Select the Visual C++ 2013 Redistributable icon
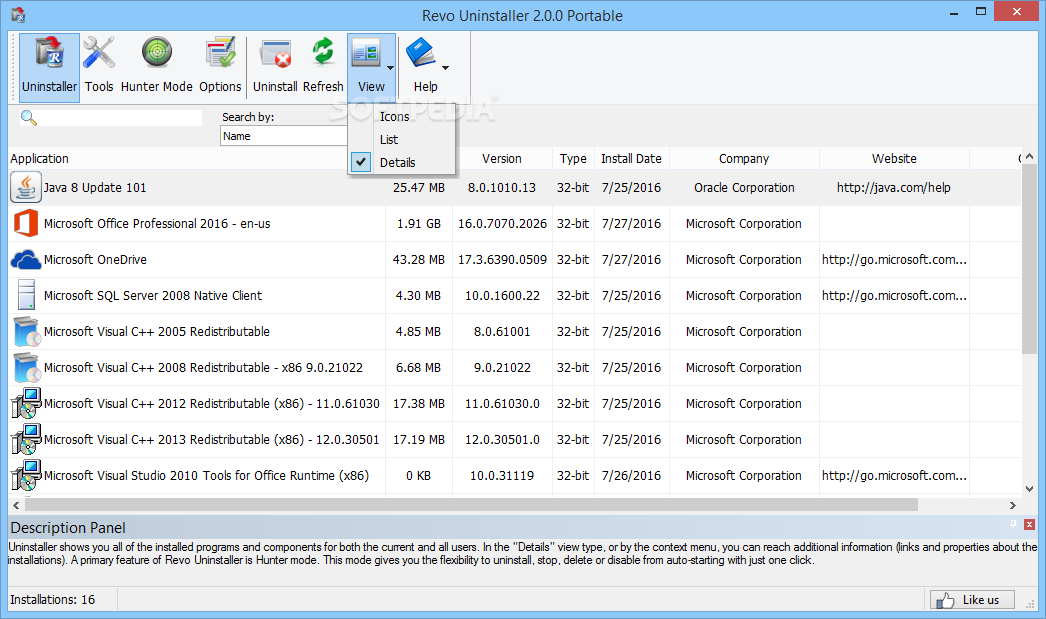 [x=26, y=440]
